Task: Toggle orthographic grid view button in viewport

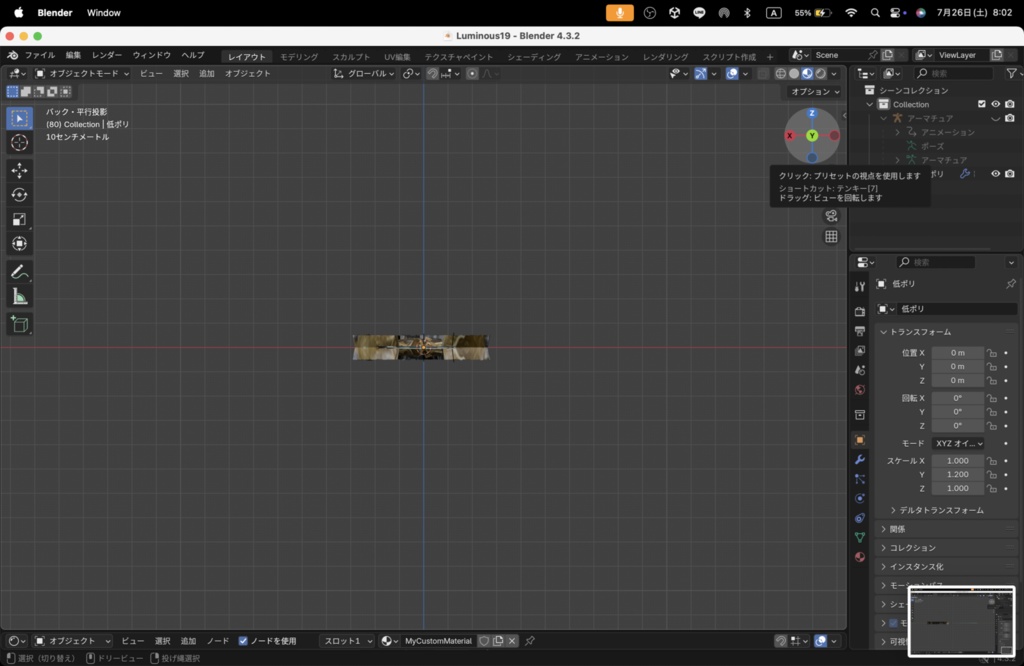Action: tap(831, 237)
